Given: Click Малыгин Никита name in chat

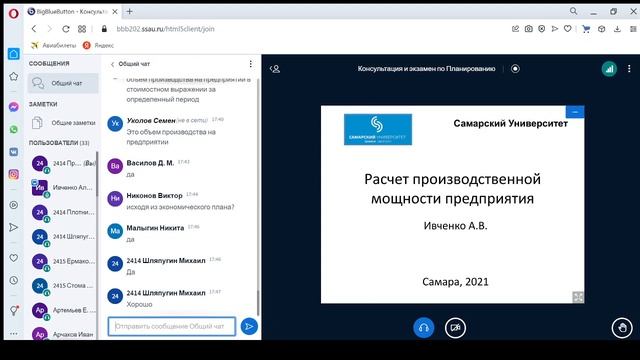Looking at the screenshot, I should [155, 228].
